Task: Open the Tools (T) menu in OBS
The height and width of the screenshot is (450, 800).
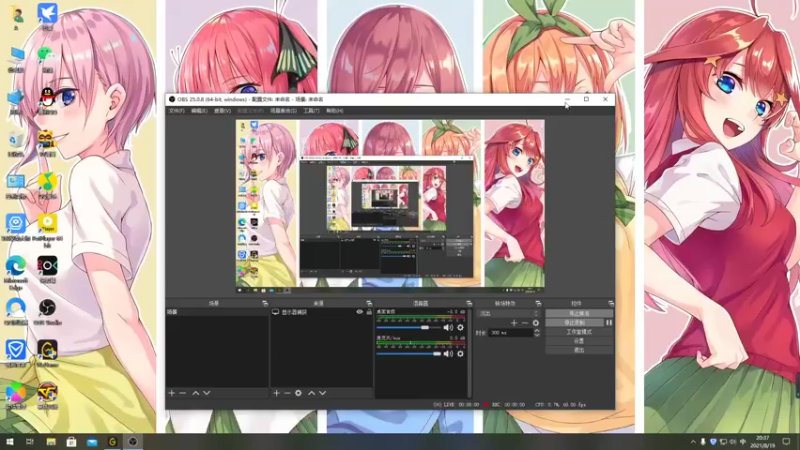Action: 311,111
